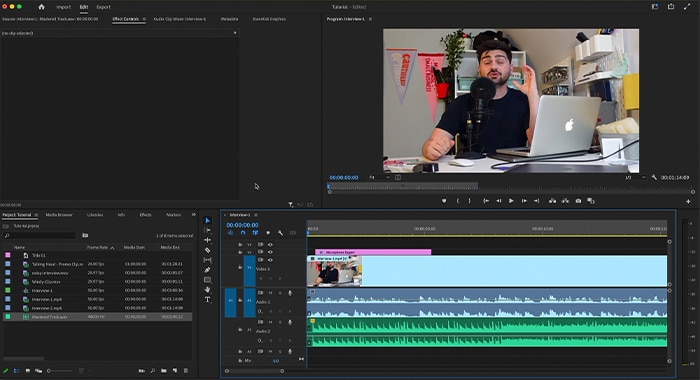Click New Bin icon in Project panel
Screen dimensions: 700x380
(164, 371)
